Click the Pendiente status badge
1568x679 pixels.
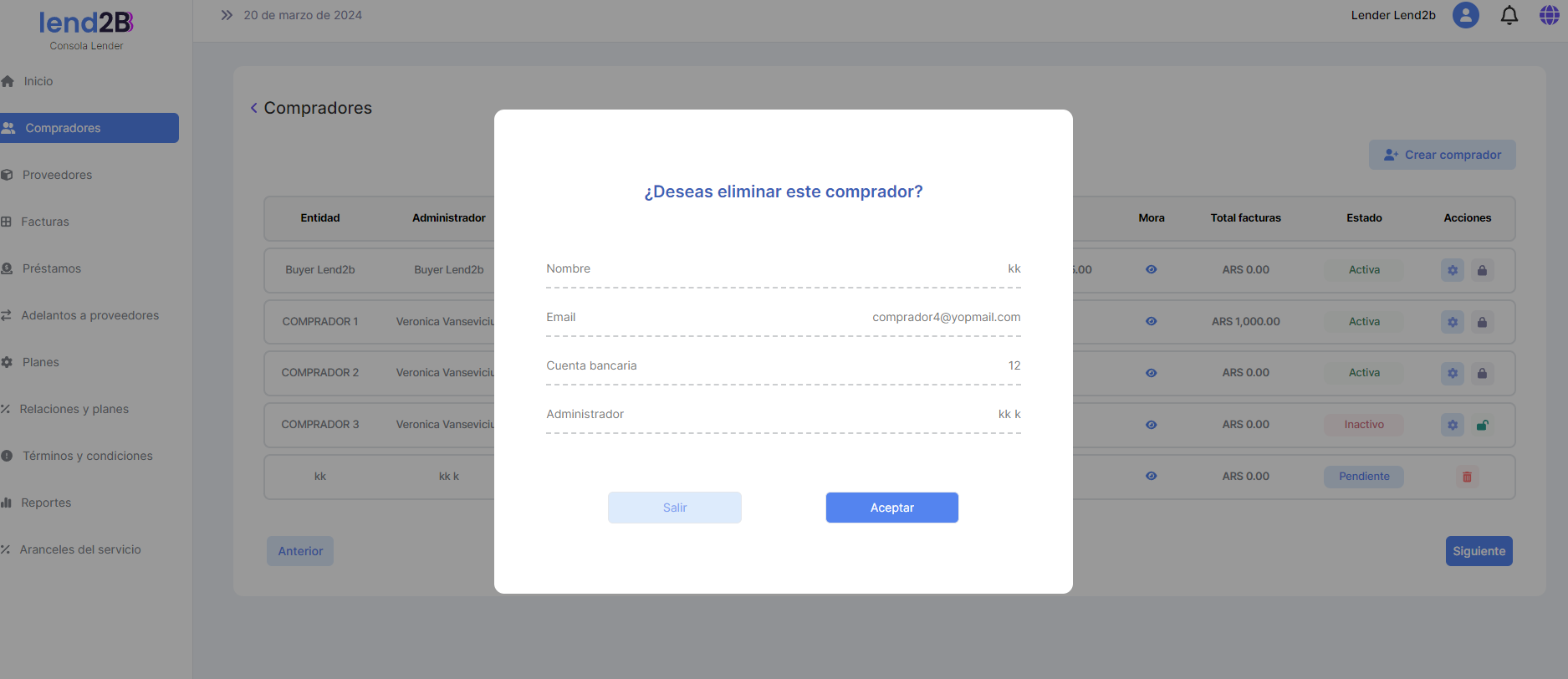click(x=1363, y=477)
